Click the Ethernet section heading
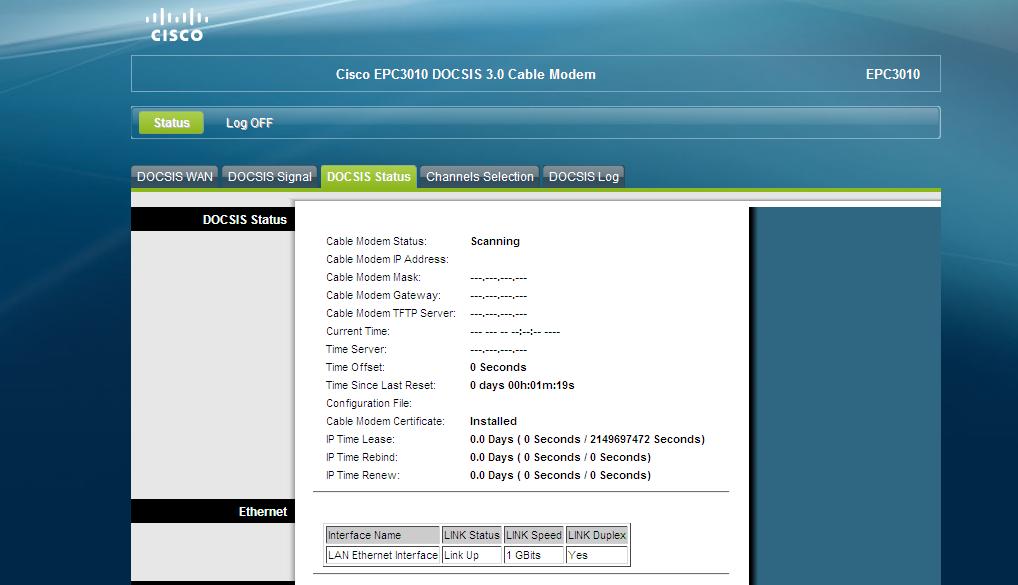This screenshot has height=585, width=1018. tap(262, 512)
